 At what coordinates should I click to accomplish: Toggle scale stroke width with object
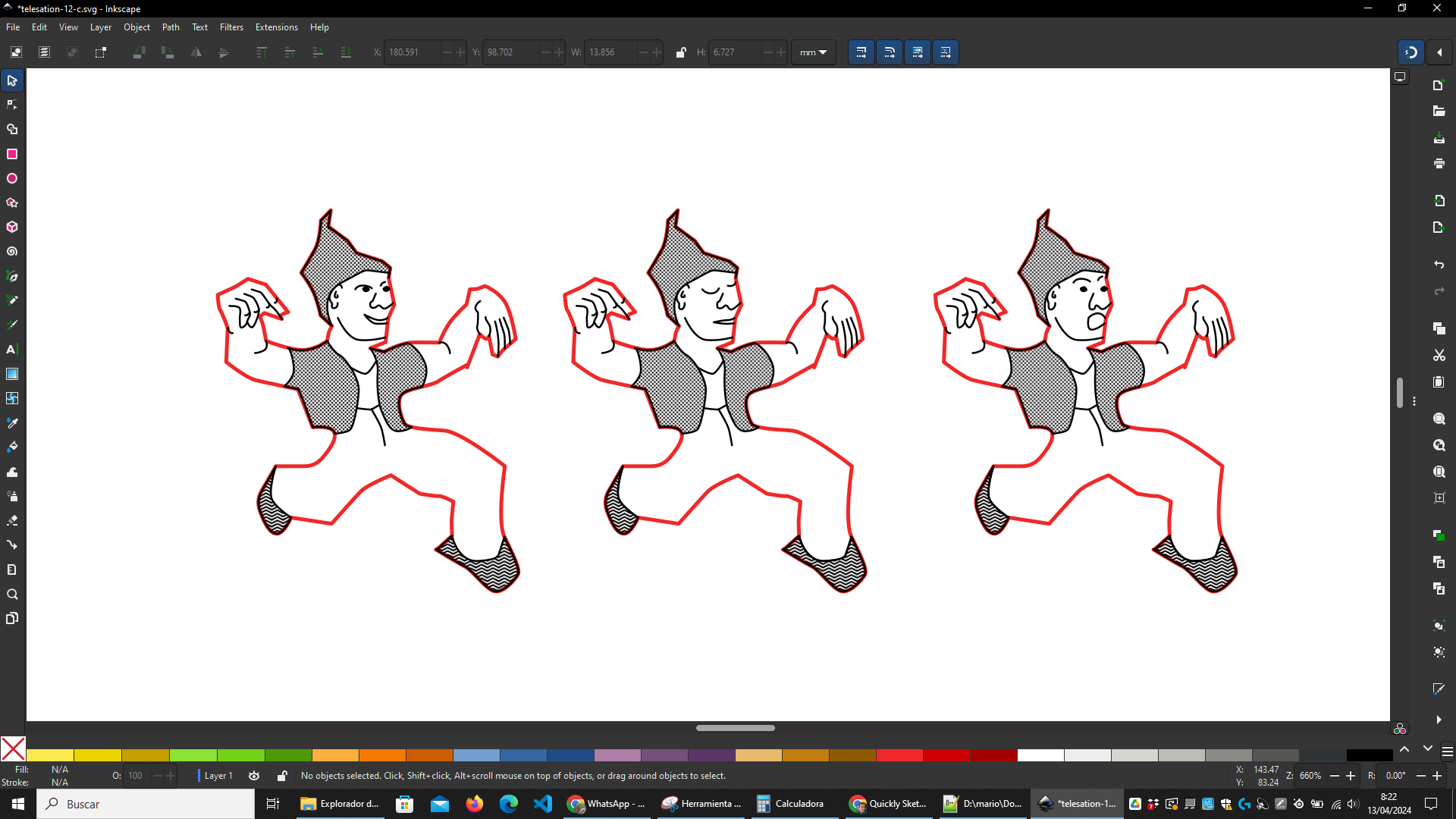pos(861,52)
